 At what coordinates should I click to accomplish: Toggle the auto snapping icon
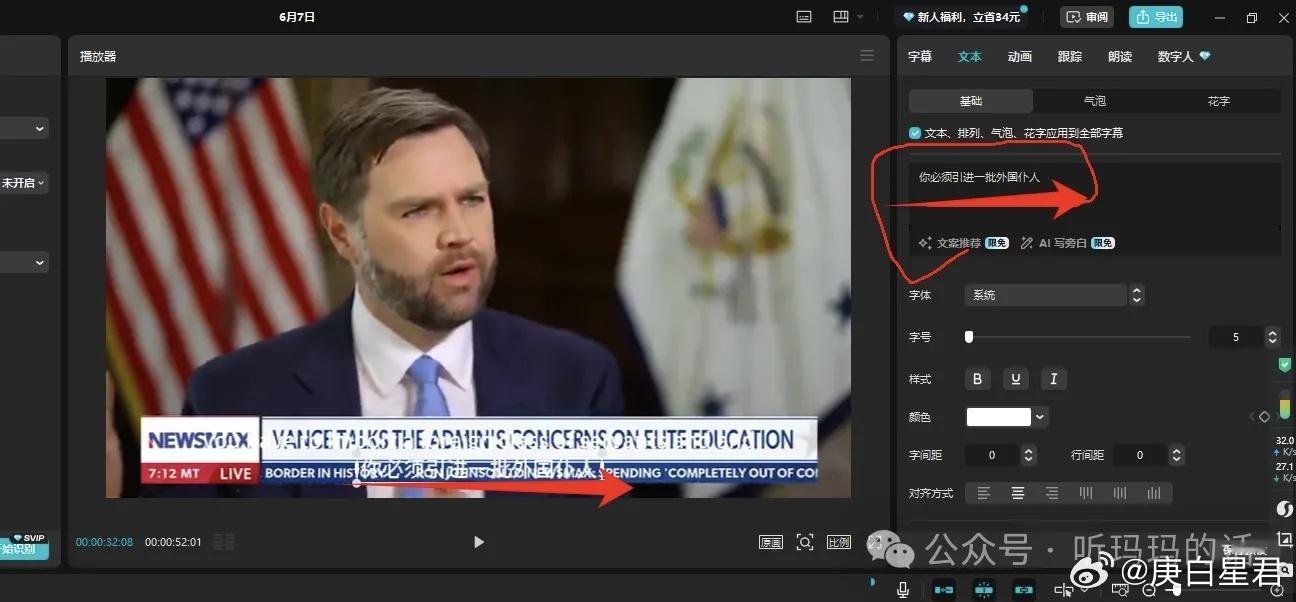[x=984, y=590]
